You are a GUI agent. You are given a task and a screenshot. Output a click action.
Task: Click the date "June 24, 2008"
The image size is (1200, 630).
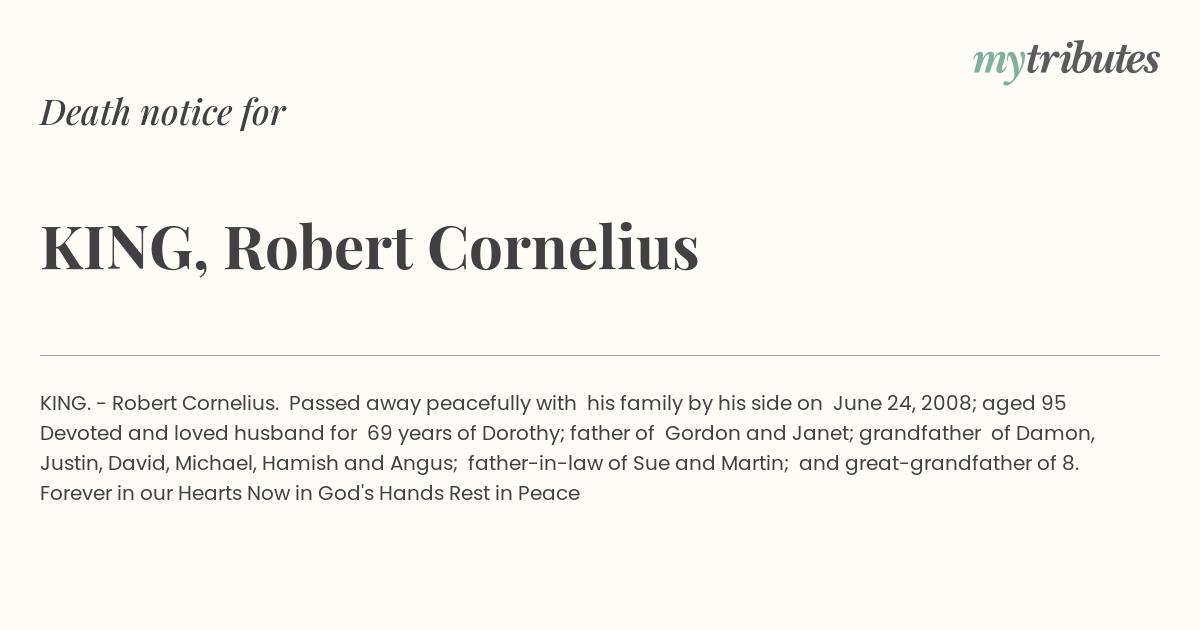[x=902, y=404]
